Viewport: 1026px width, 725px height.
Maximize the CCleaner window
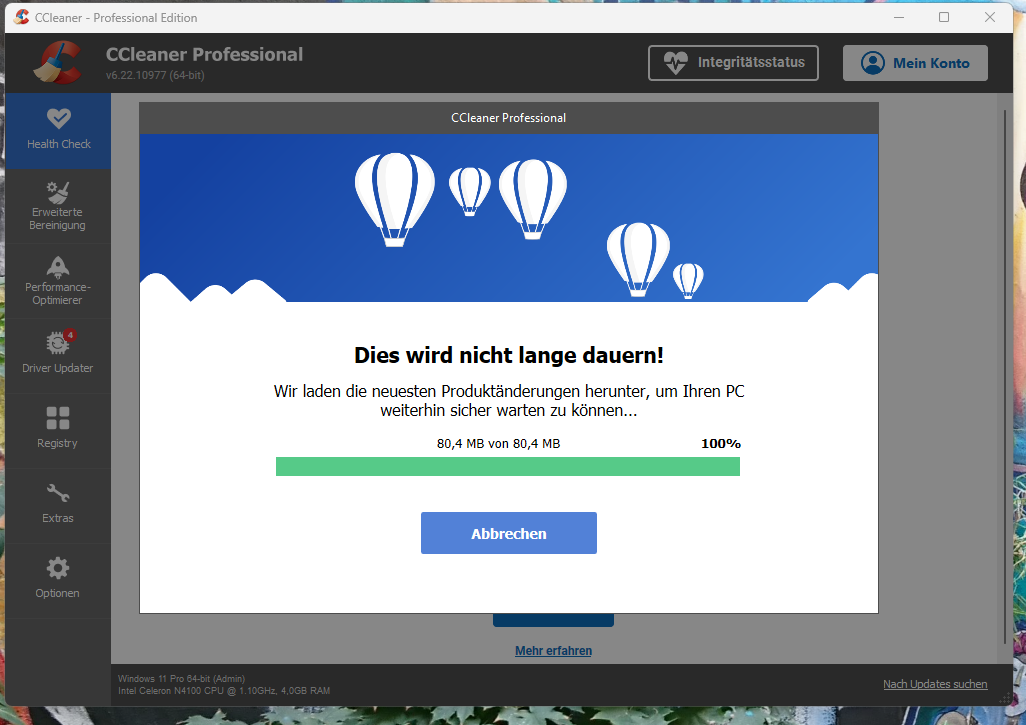(x=944, y=17)
